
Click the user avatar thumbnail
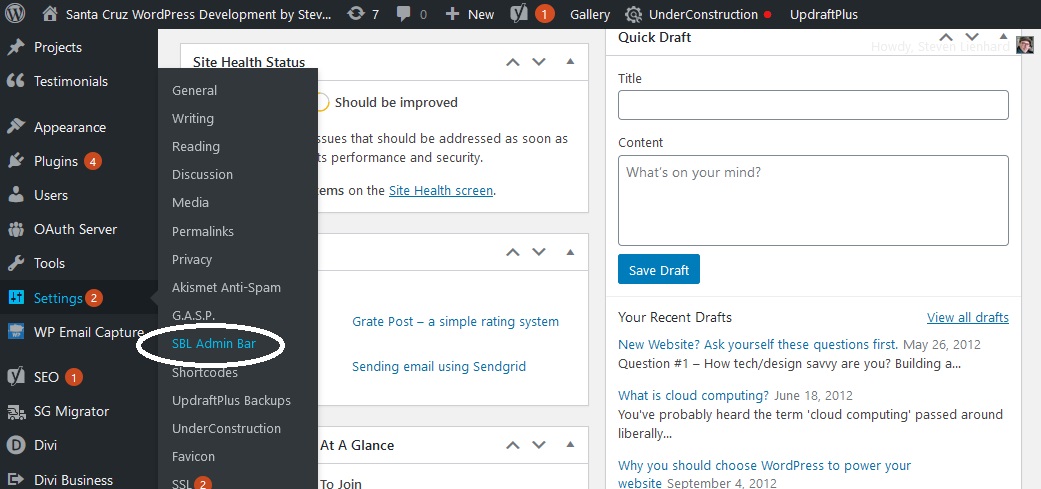(x=1025, y=46)
